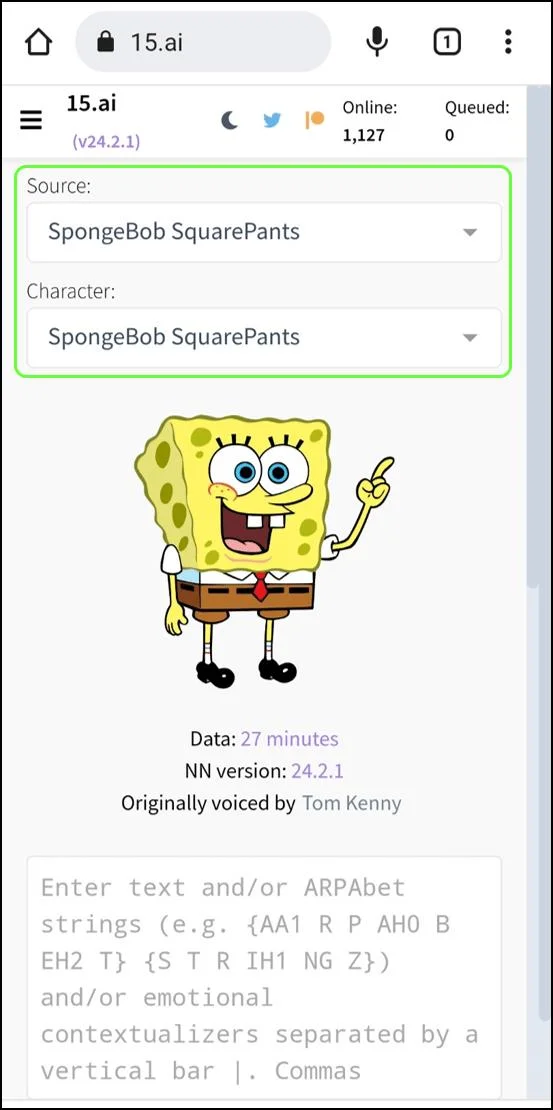Toggle dark mode with moon icon
The image size is (553, 1110).
click(x=229, y=120)
